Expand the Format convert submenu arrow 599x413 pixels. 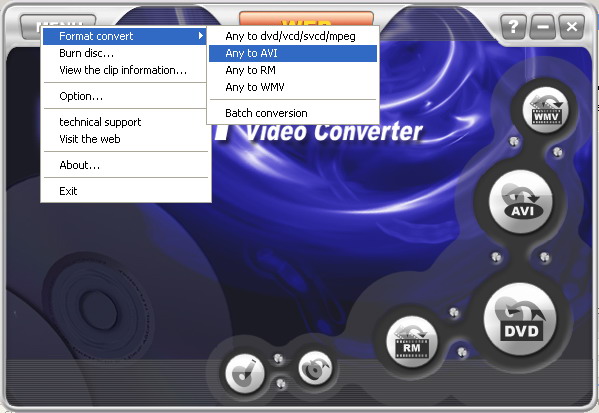point(201,36)
